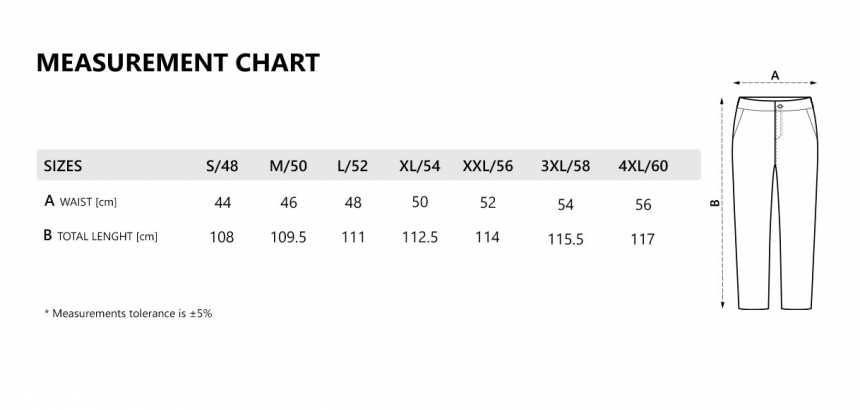
Task: Select the 4XL/60 size column header
Action: pos(643,166)
